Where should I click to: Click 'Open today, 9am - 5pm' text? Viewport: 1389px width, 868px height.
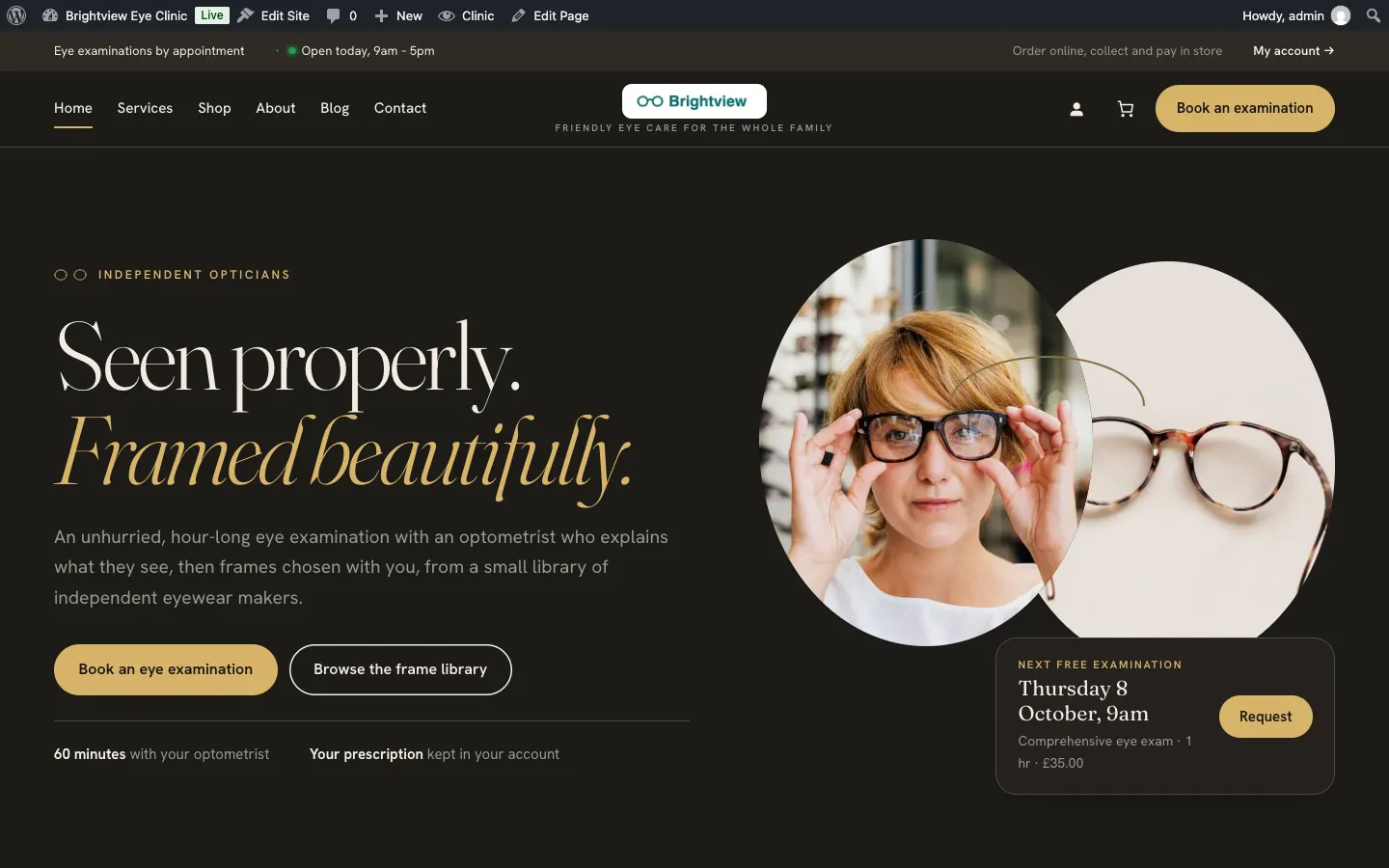[x=368, y=51]
